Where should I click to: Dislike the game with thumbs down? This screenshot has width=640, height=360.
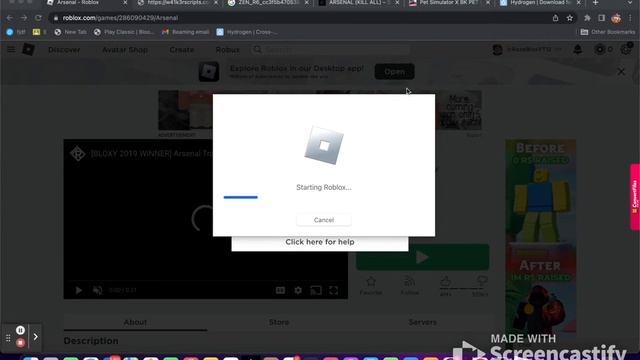point(482,281)
